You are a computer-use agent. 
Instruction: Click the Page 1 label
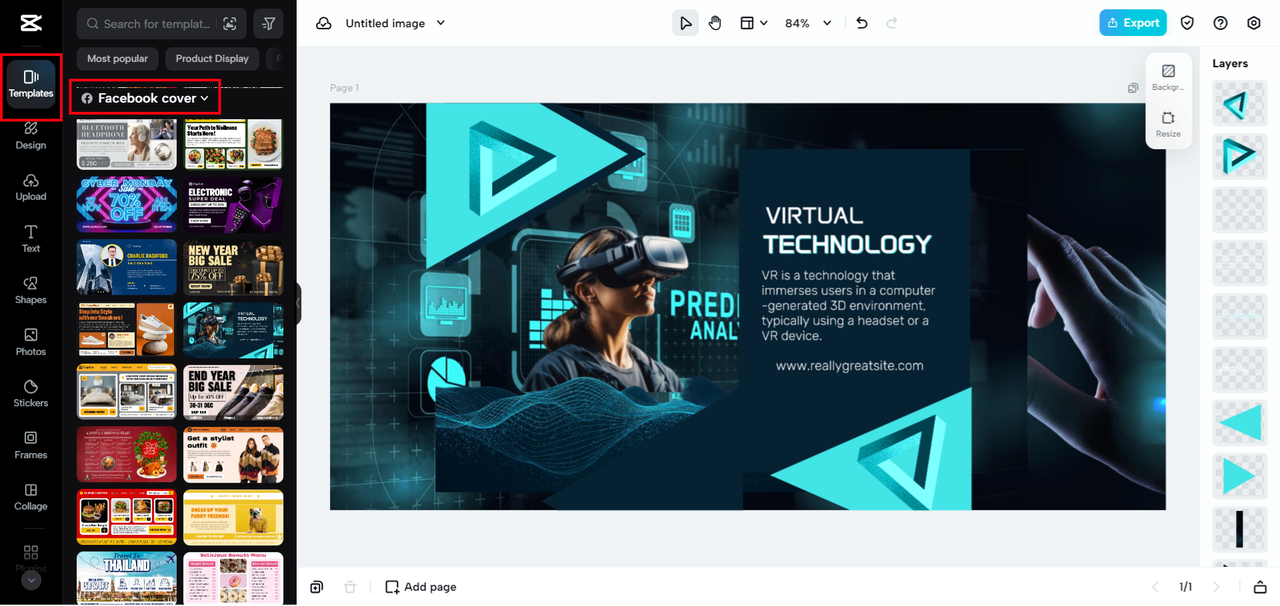[344, 88]
